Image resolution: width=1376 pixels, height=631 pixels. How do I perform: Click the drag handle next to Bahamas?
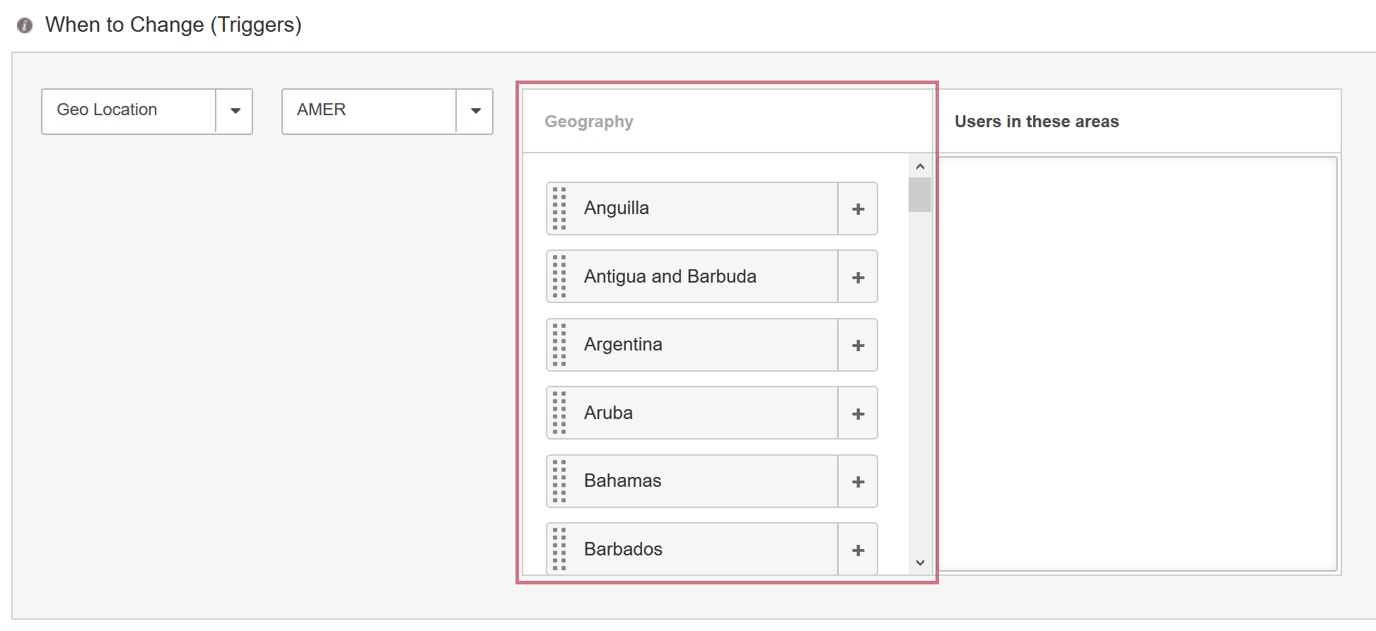pyautogui.click(x=560, y=481)
